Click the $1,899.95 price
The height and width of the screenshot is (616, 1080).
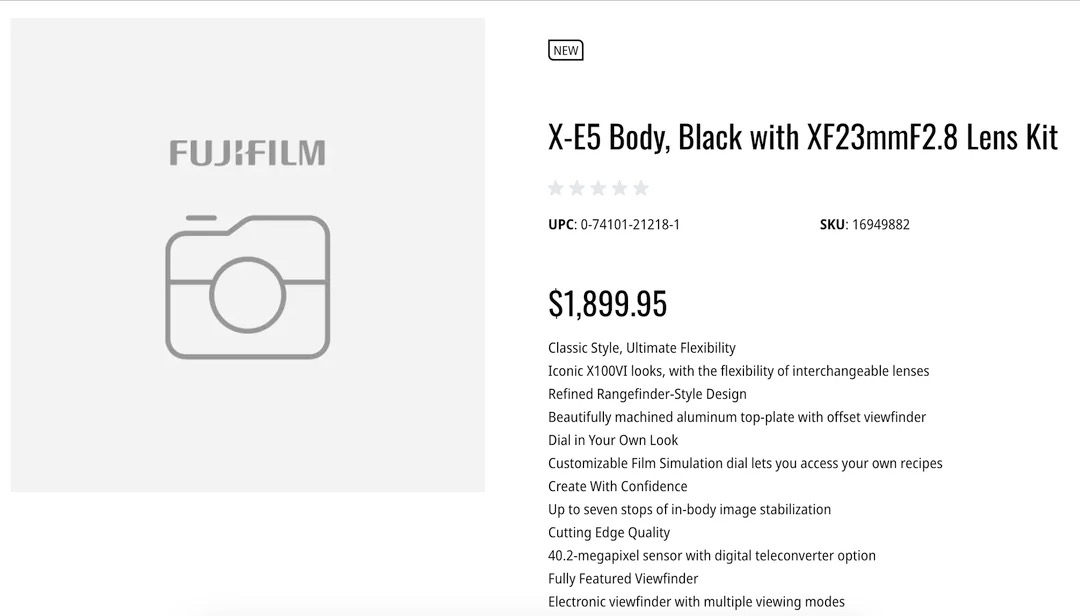coord(607,304)
